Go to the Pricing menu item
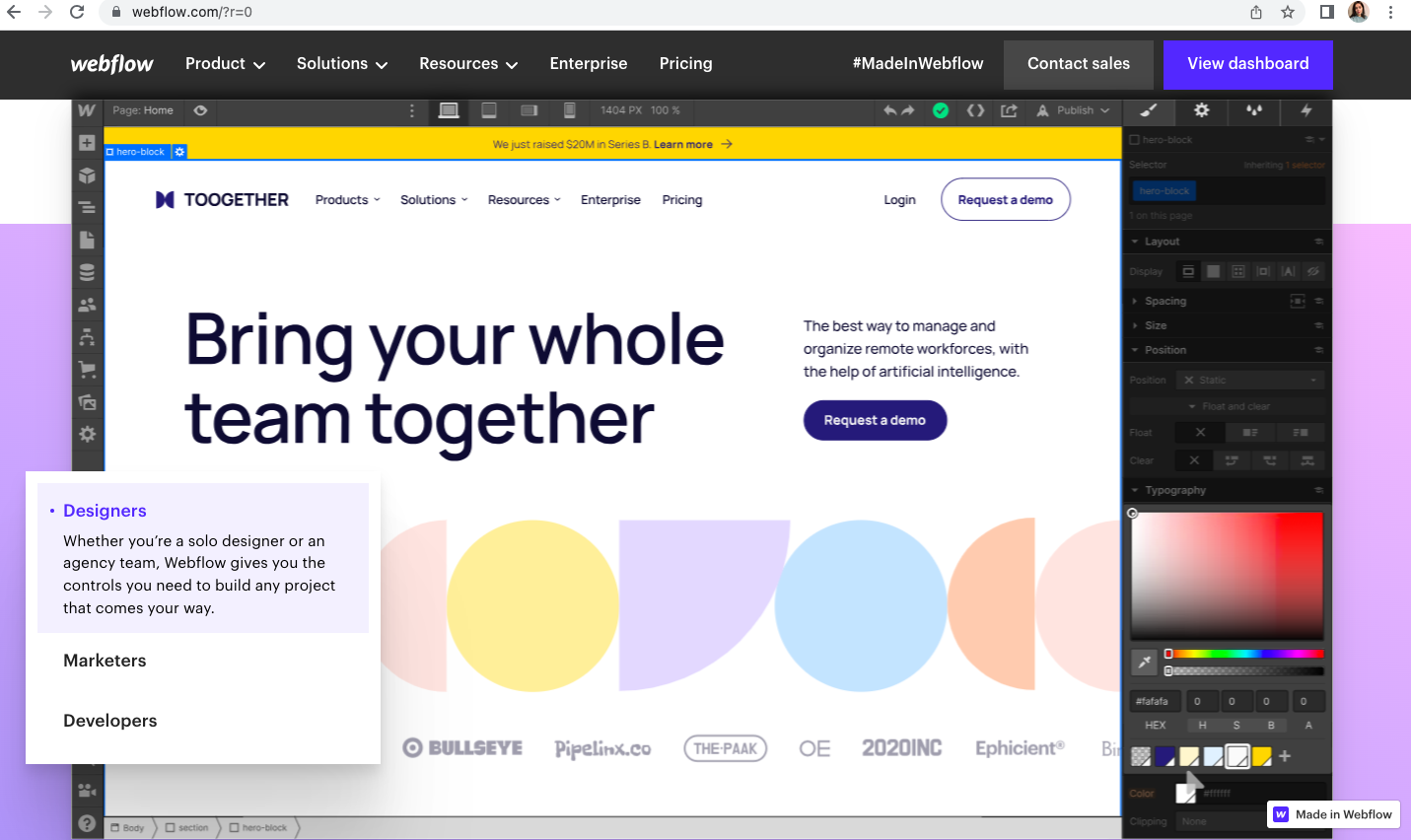The height and width of the screenshot is (840, 1411). (685, 63)
